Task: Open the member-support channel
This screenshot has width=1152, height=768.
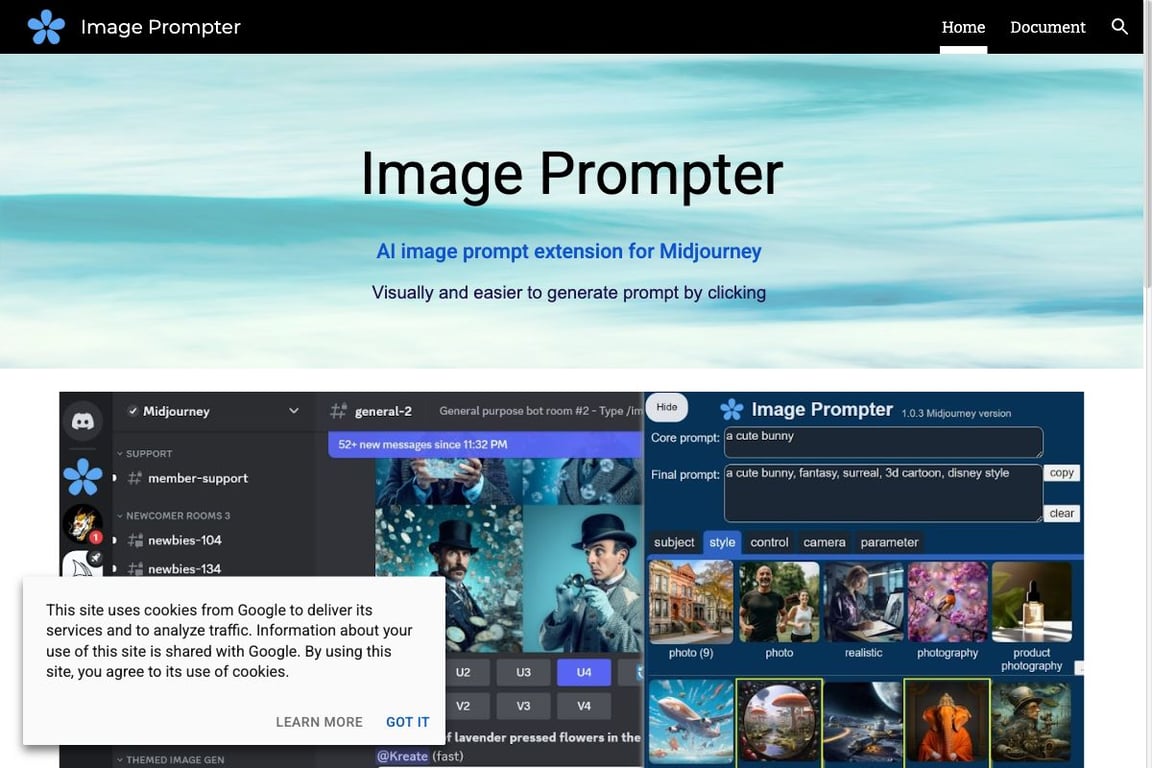Action: pos(188,478)
